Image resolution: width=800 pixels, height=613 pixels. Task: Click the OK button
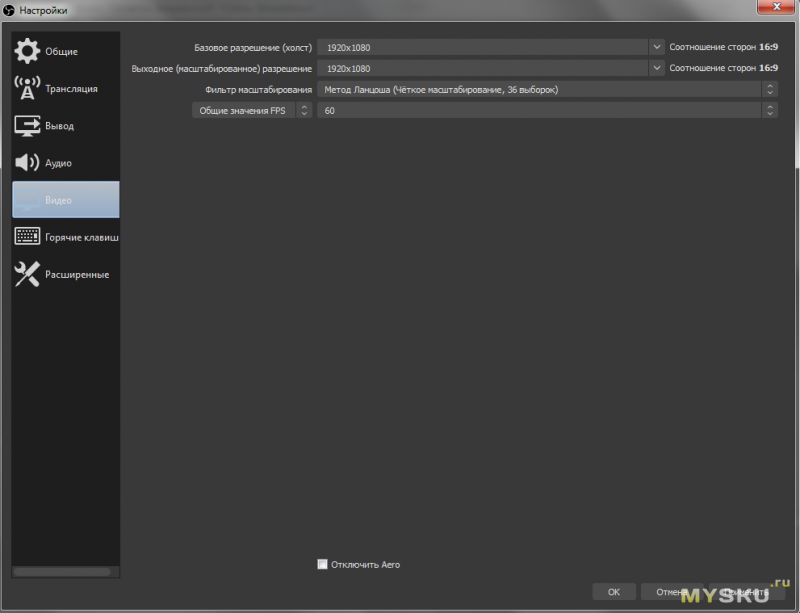(x=614, y=592)
